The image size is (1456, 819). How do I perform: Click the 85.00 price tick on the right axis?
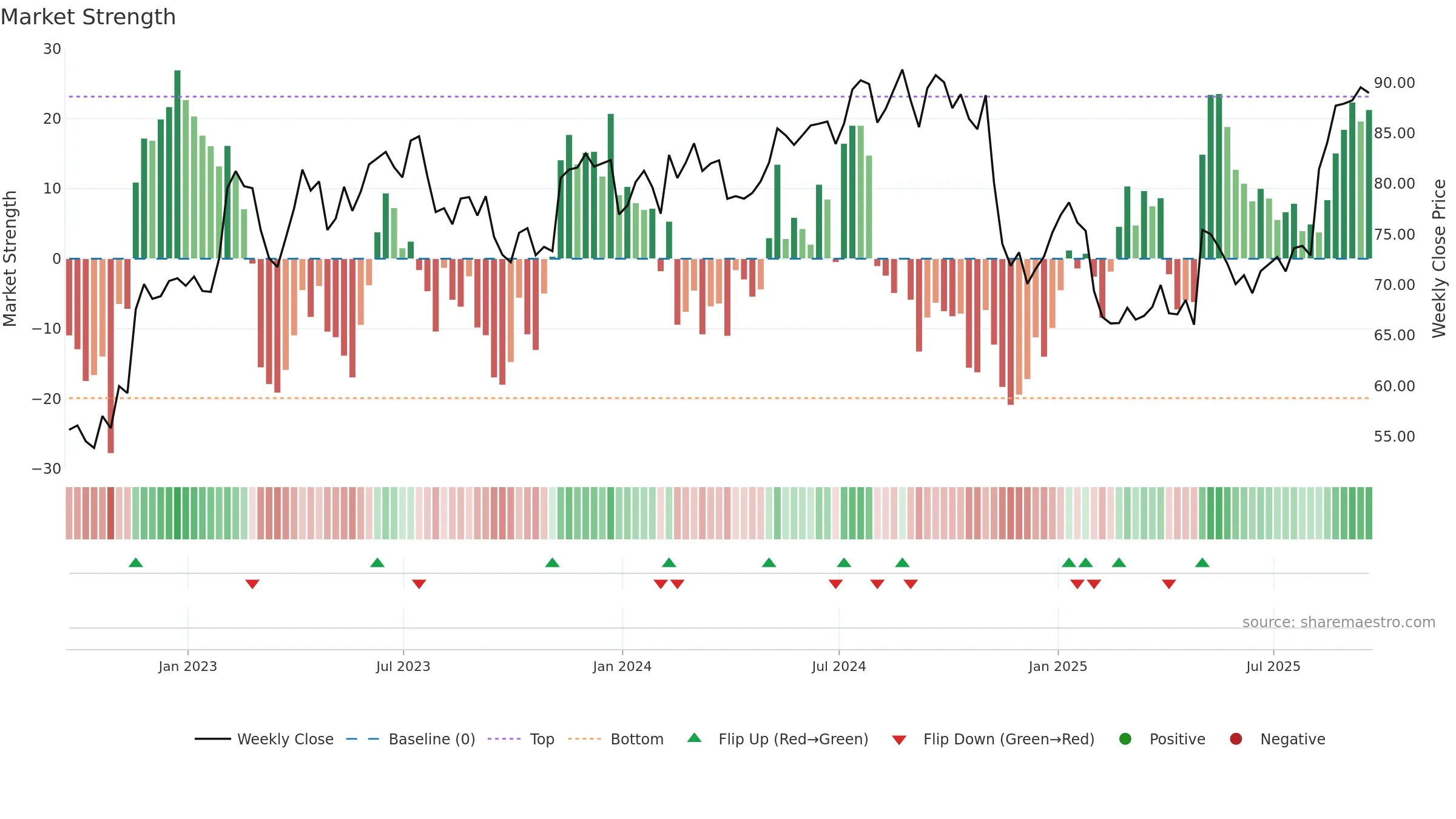(x=1394, y=133)
